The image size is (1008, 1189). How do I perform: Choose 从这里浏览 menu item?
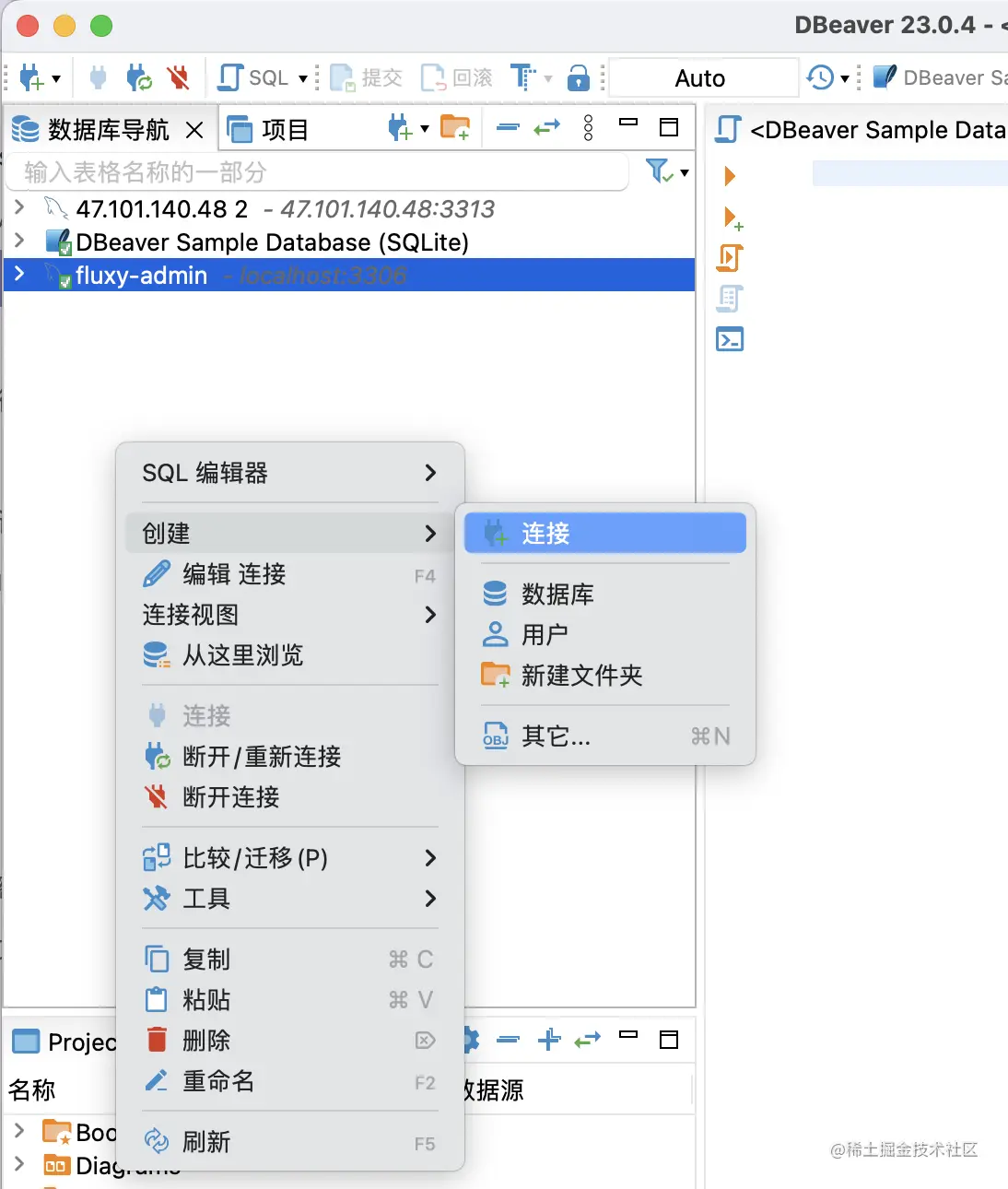click(x=290, y=655)
